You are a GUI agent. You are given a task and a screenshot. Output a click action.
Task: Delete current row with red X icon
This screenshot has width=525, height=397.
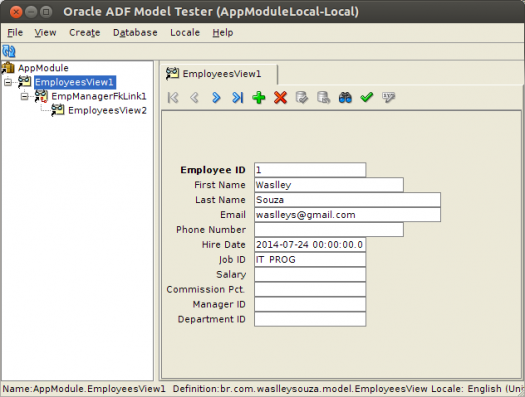280,97
